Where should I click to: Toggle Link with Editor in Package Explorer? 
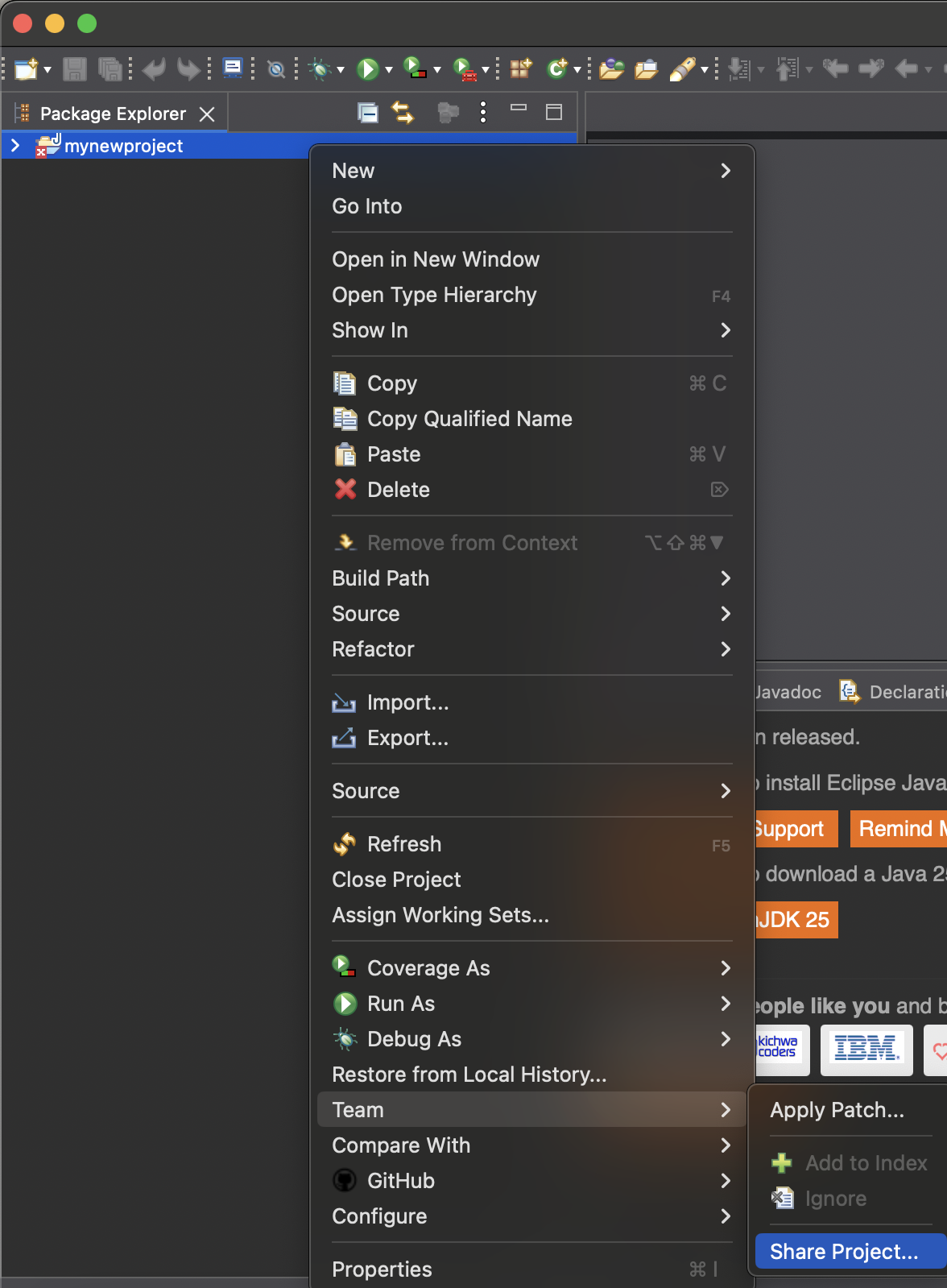coord(403,113)
